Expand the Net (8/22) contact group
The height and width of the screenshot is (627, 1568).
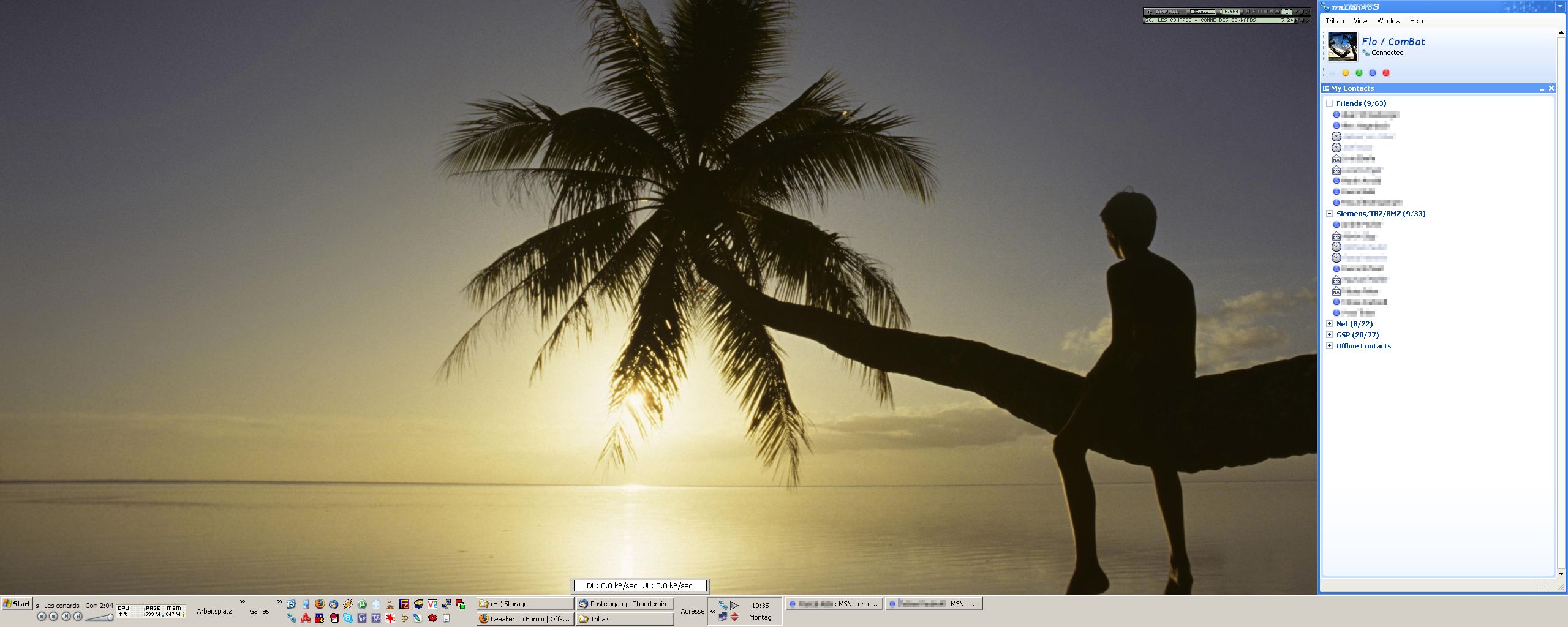pos(1329,324)
